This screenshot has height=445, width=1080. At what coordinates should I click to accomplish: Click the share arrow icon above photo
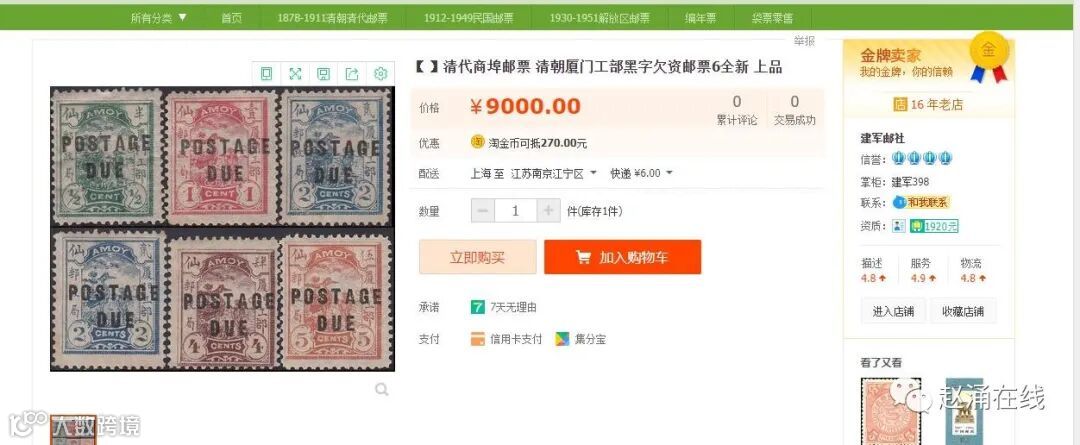[x=352, y=74]
